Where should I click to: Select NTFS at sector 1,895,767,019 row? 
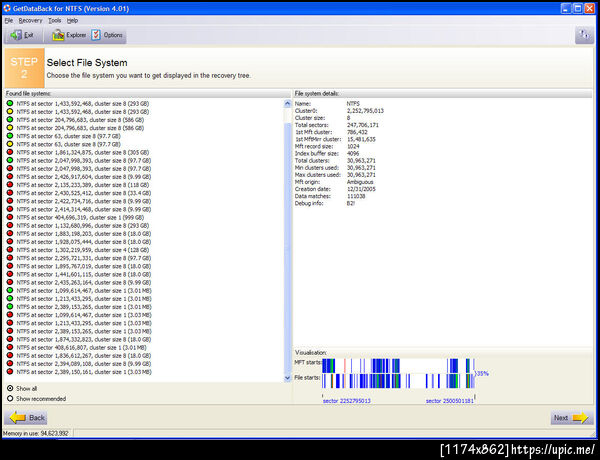pyautogui.click(x=83, y=266)
